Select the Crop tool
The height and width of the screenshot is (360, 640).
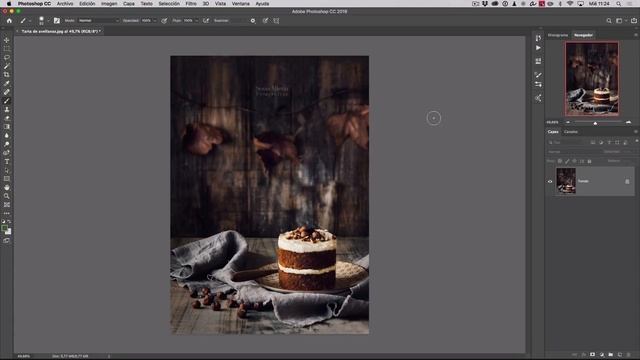click(x=7, y=75)
